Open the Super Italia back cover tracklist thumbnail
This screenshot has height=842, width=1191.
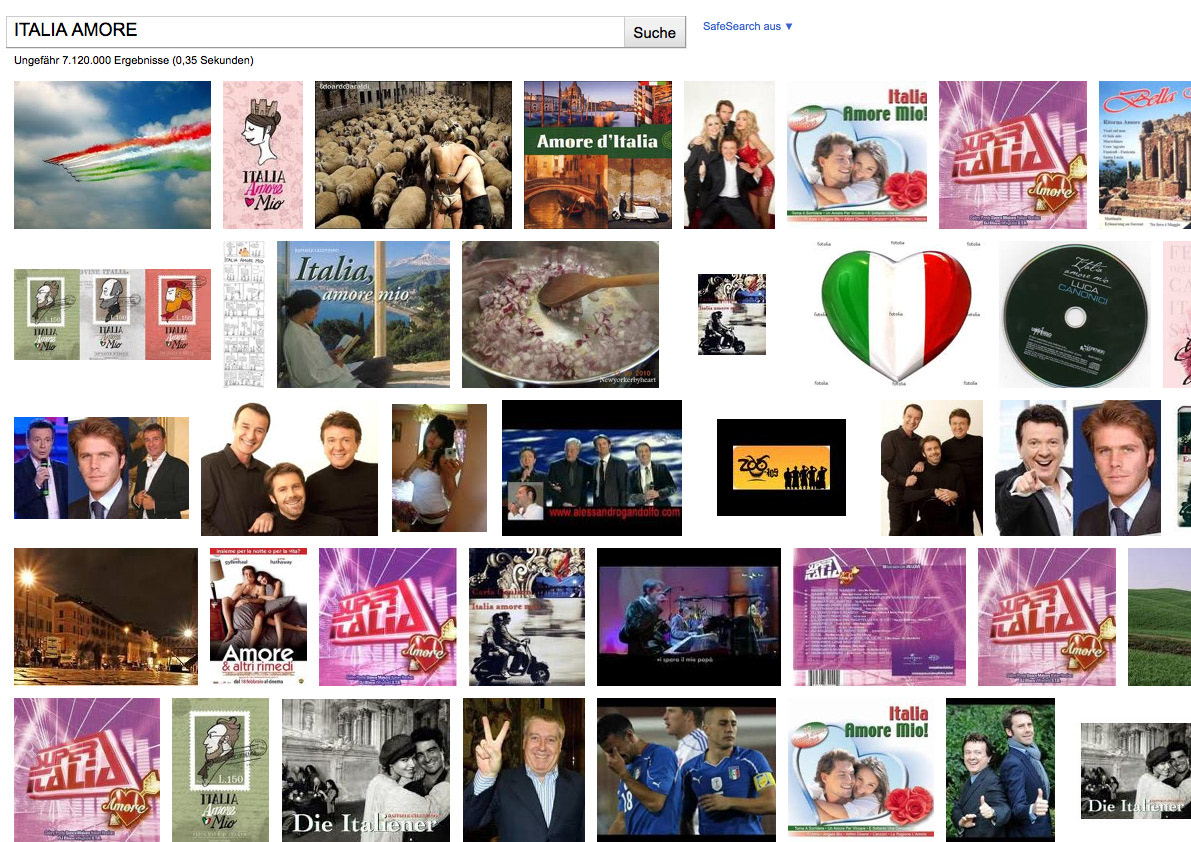[880, 617]
